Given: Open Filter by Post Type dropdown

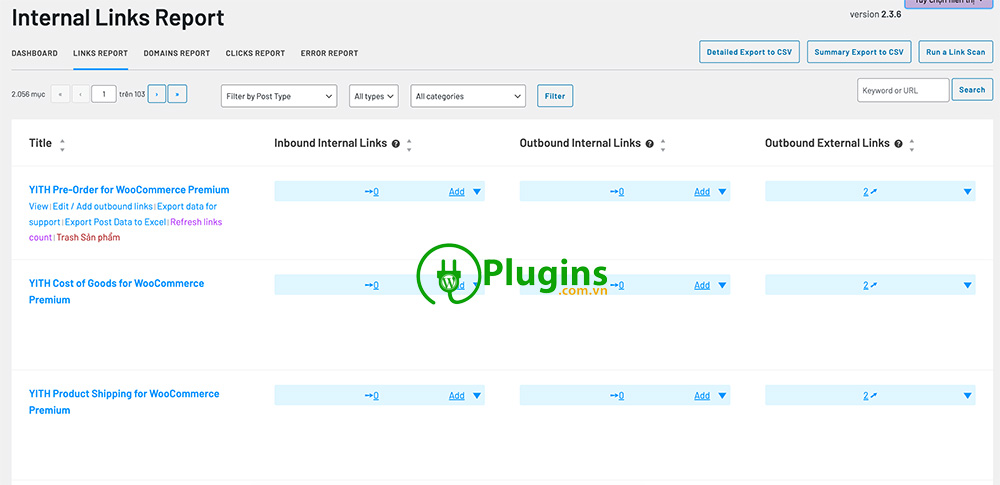Looking at the screenshot, I should 279,96.
